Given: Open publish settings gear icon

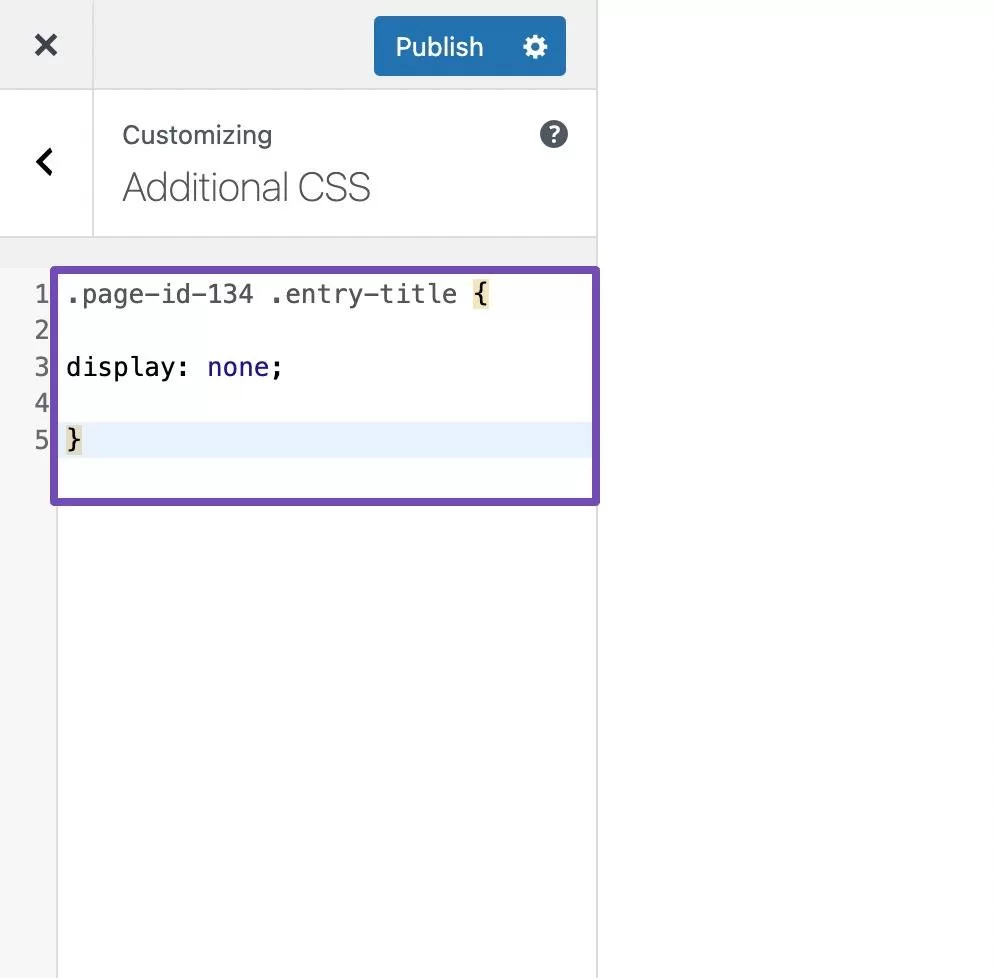Looking at the screenshot, I should tap(536, 47).
